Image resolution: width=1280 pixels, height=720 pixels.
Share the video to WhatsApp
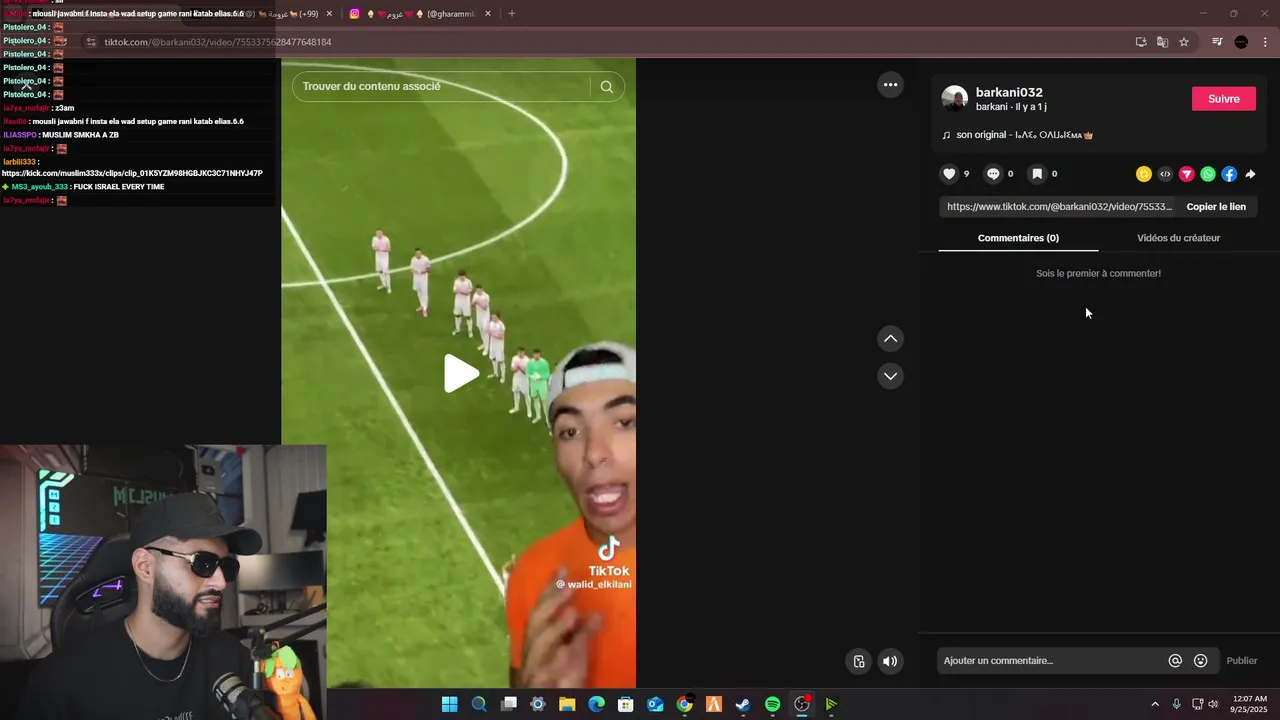(x=1208, y=174)
